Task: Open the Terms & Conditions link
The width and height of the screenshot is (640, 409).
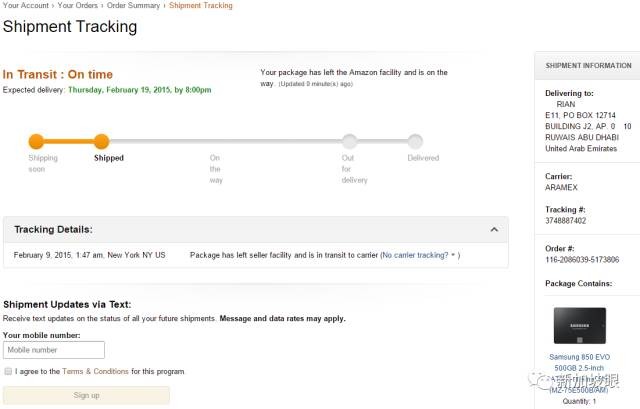Action: tap(95, 371)
